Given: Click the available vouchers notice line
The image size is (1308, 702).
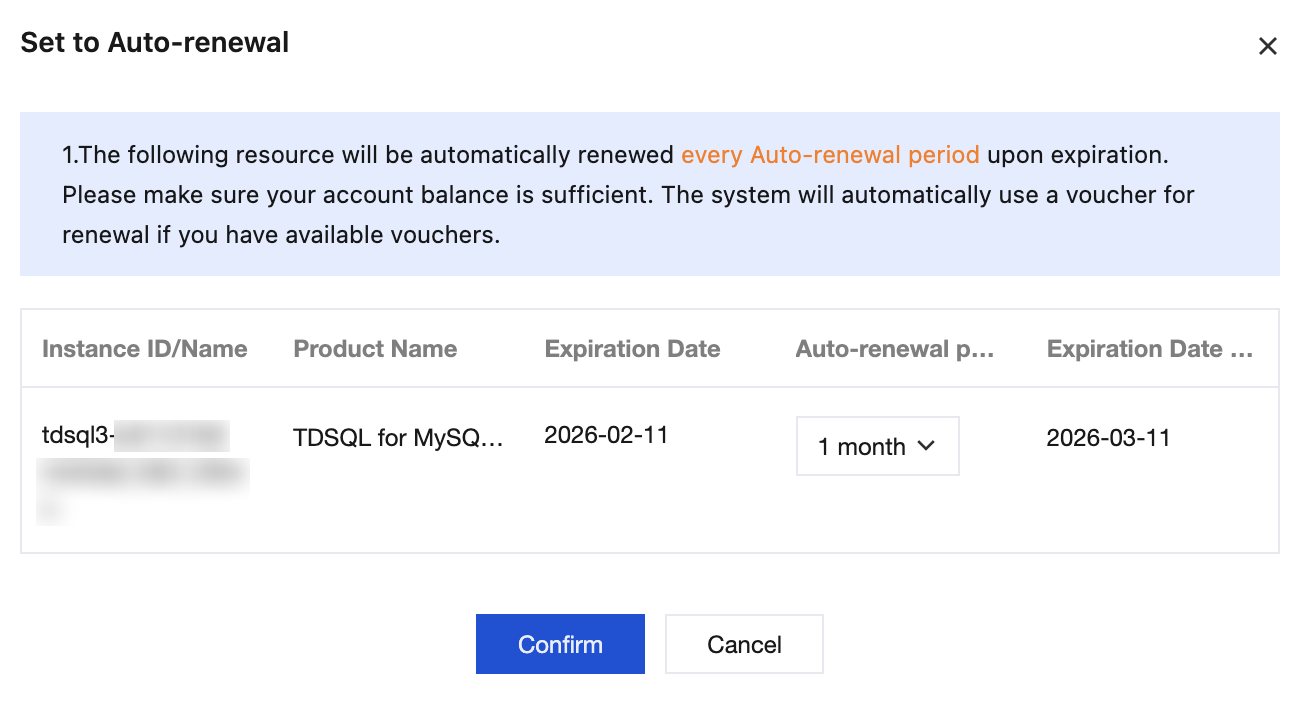Looking at the screenshot, I should click(x=280, y=235).
